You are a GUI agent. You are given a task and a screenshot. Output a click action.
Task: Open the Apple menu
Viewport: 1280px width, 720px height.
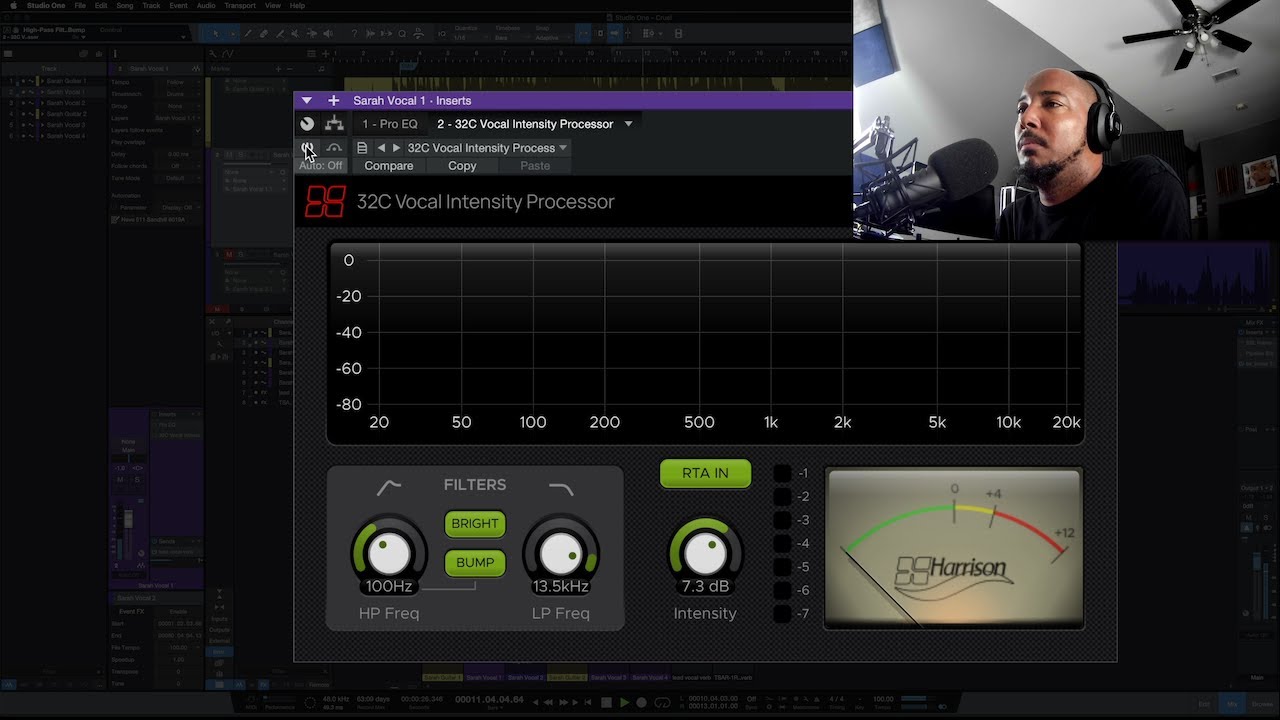point(12,5)
